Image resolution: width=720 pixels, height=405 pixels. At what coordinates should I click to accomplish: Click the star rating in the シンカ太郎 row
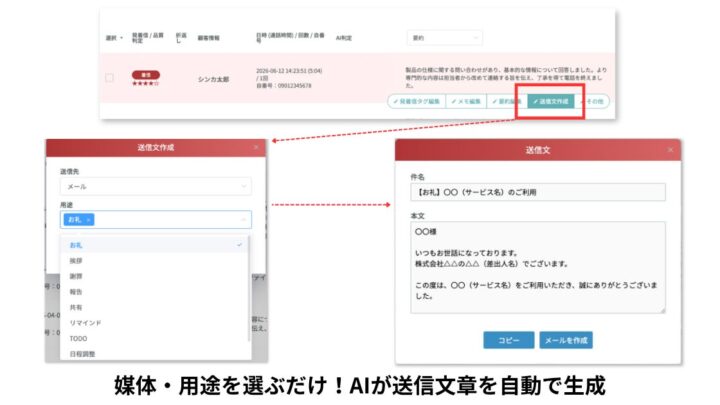click(x=146, y=84)
